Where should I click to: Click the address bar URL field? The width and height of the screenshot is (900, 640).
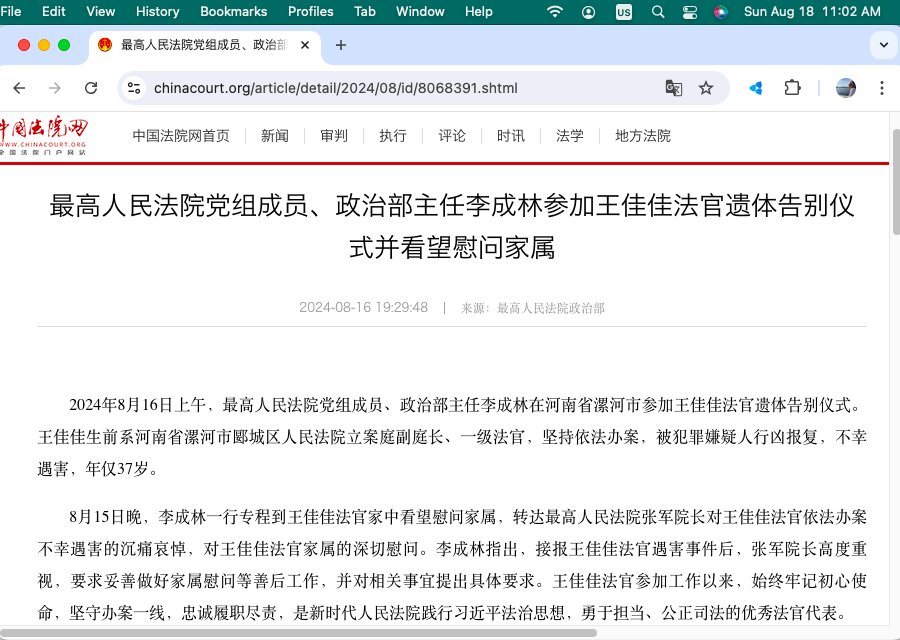coord(400,88)
